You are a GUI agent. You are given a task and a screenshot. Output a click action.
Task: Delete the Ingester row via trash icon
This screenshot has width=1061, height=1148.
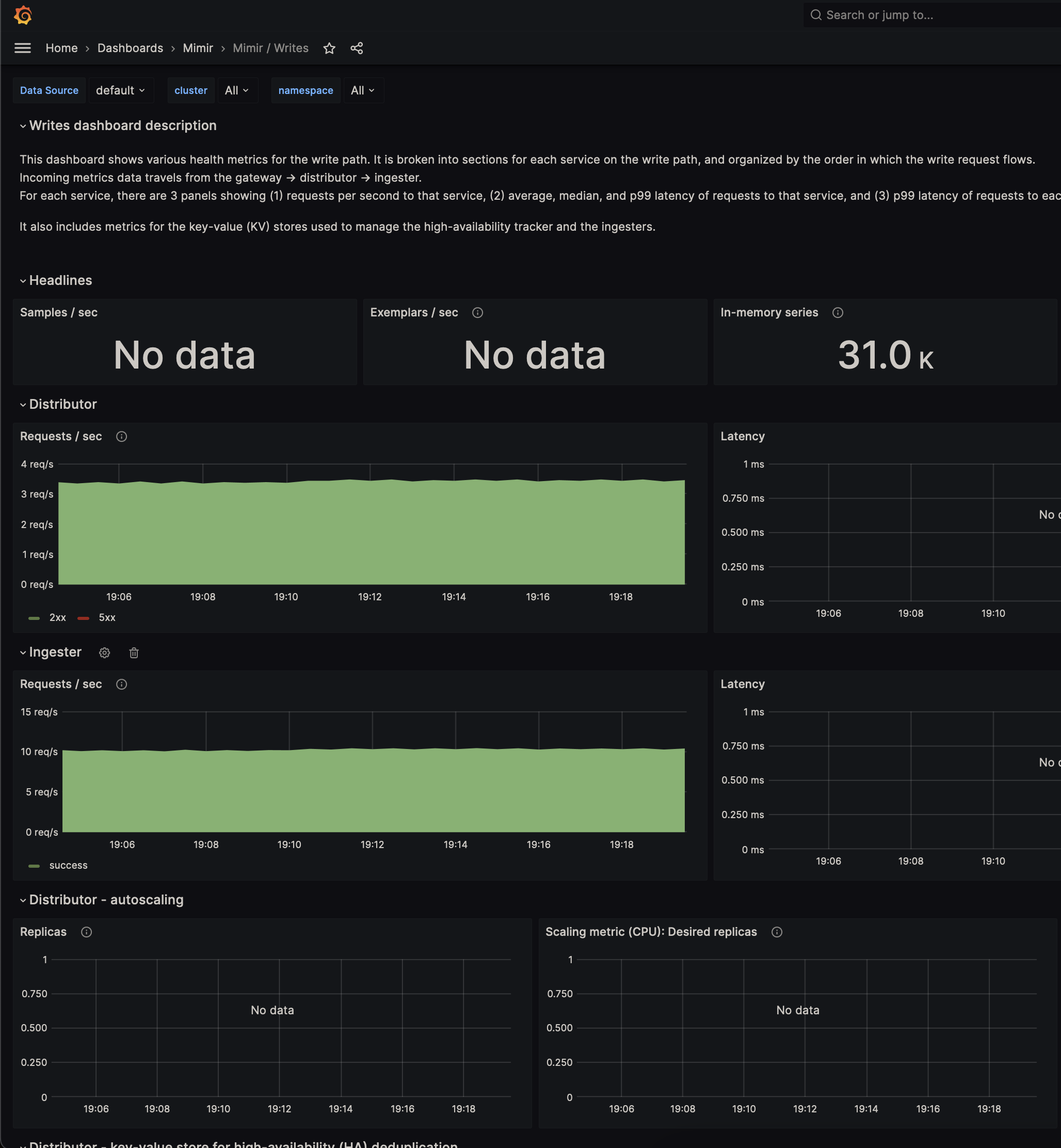coord(134,652)
